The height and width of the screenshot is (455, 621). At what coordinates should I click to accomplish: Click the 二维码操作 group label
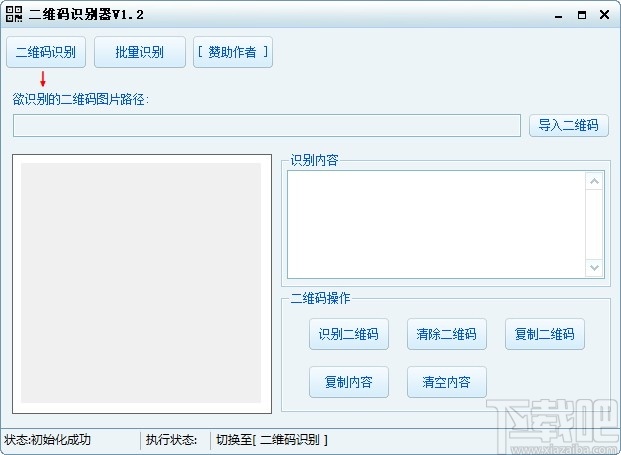coord(320,298)
